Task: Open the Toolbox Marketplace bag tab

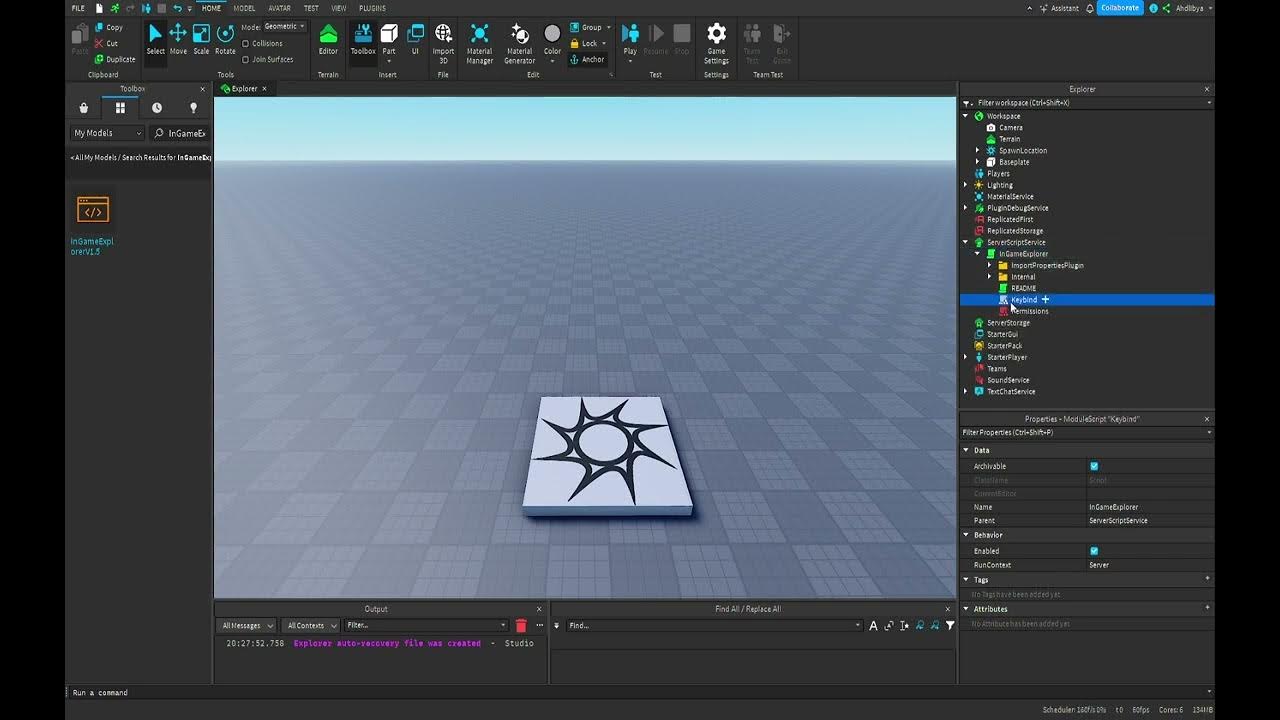Action: [x=84, y=108]
